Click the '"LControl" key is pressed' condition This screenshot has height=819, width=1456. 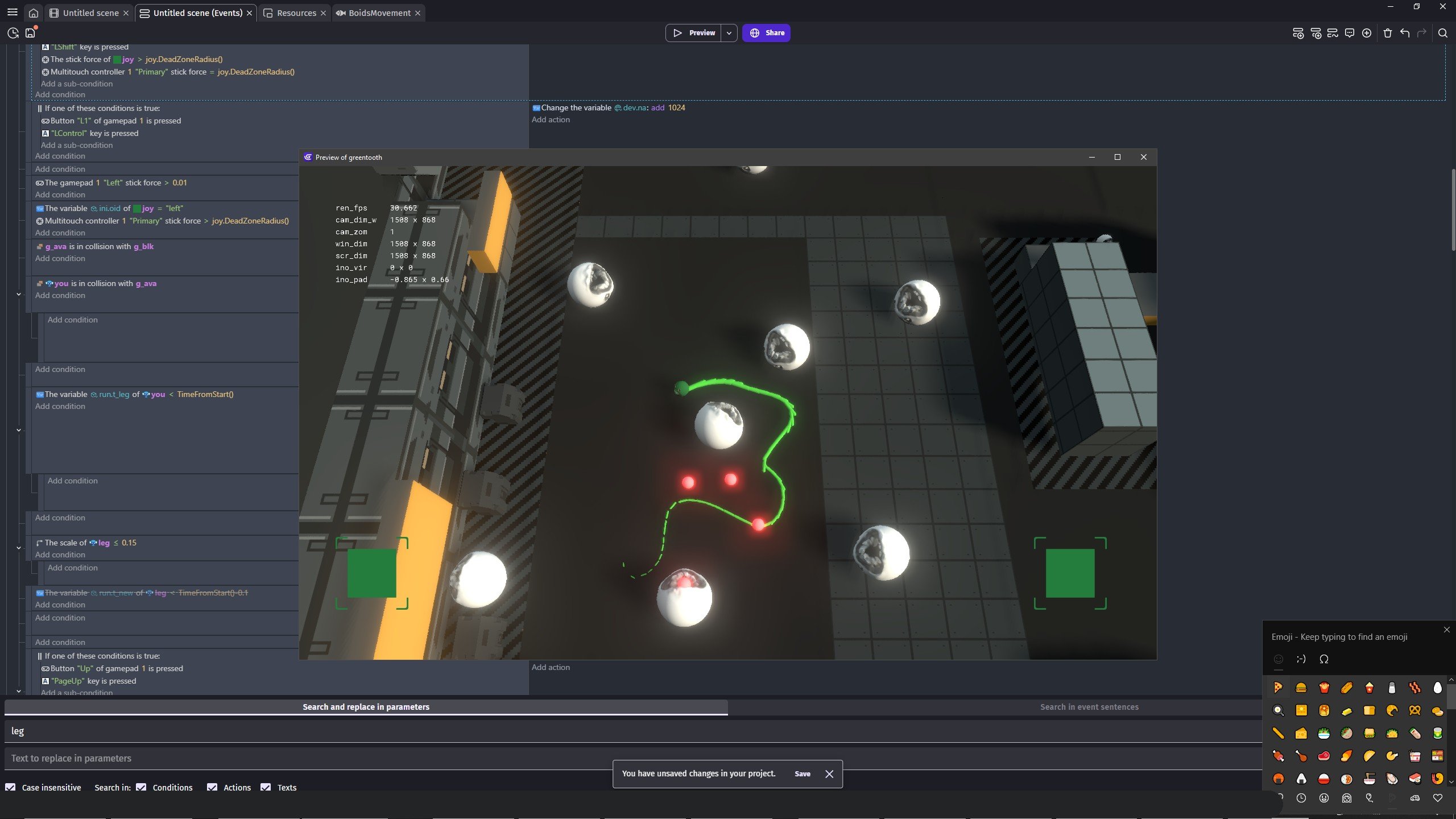[x=90, y=133]
